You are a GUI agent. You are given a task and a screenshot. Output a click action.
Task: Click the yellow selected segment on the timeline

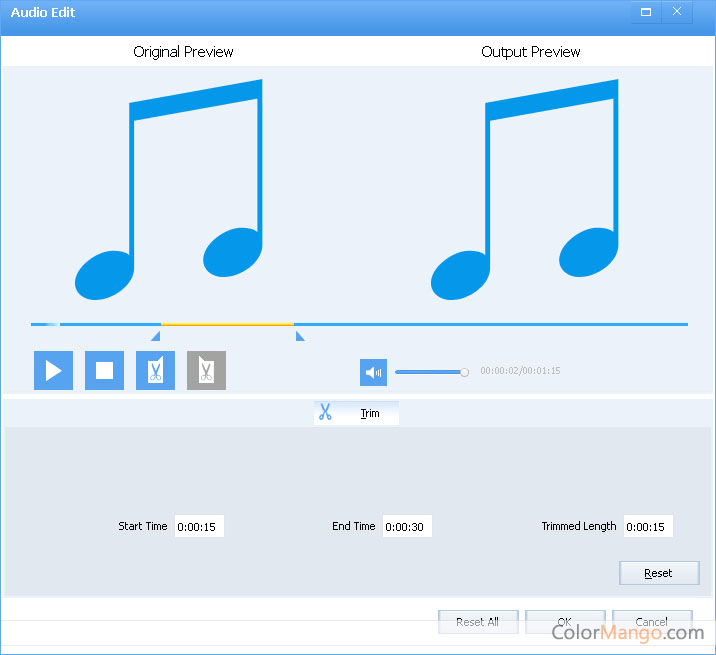click(x=227, y=324)
